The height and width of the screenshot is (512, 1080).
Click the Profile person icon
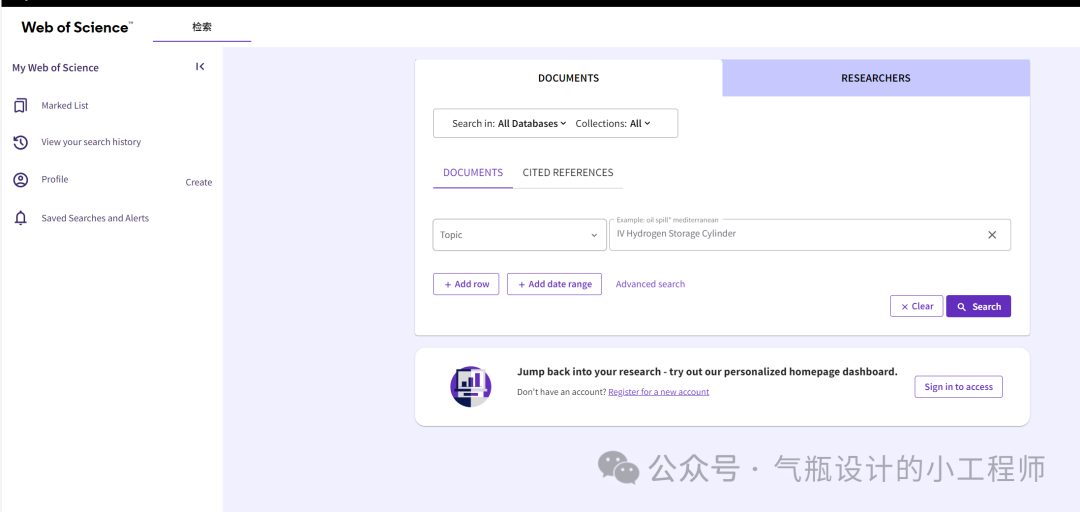(21, 180)
